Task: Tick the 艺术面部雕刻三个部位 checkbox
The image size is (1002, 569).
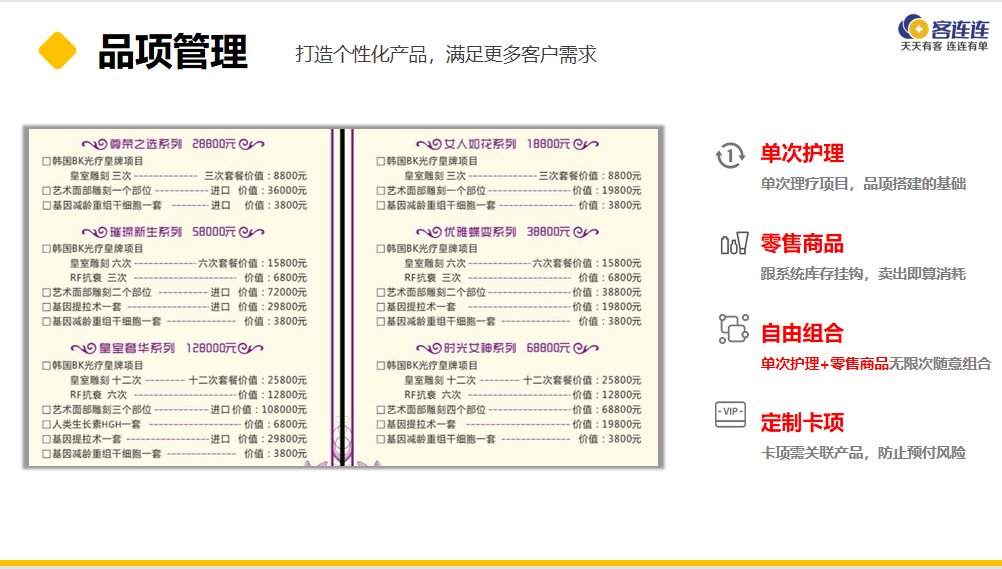Action: pyautogui.click(x=46, y=410)
